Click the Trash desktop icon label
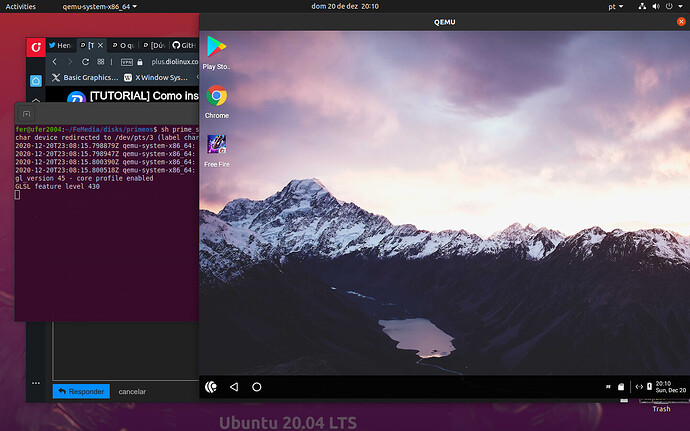 pos(661,409)
